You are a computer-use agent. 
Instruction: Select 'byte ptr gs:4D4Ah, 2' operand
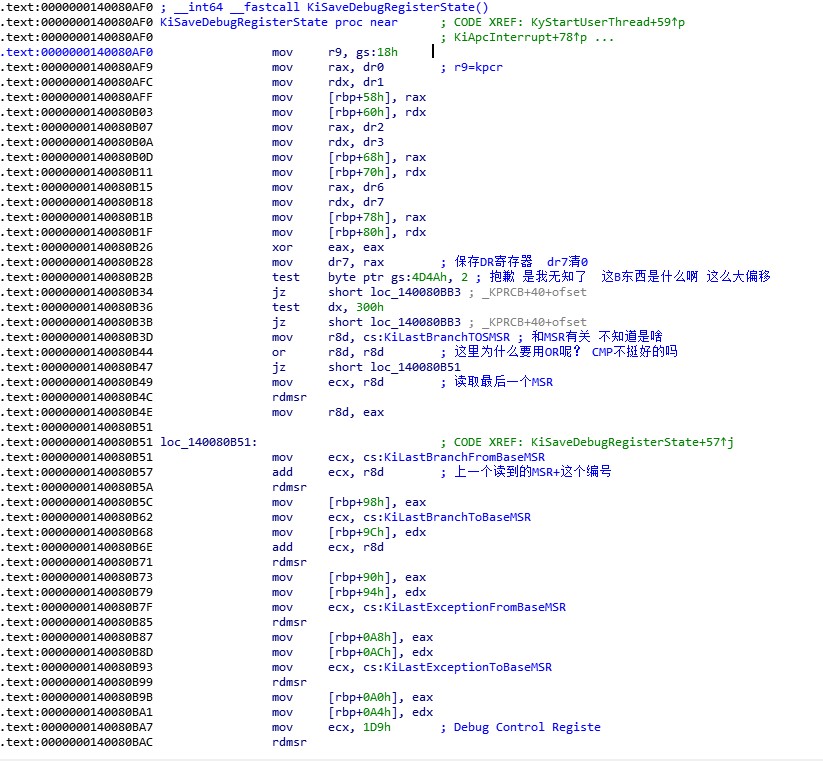(x=398, y=277)
